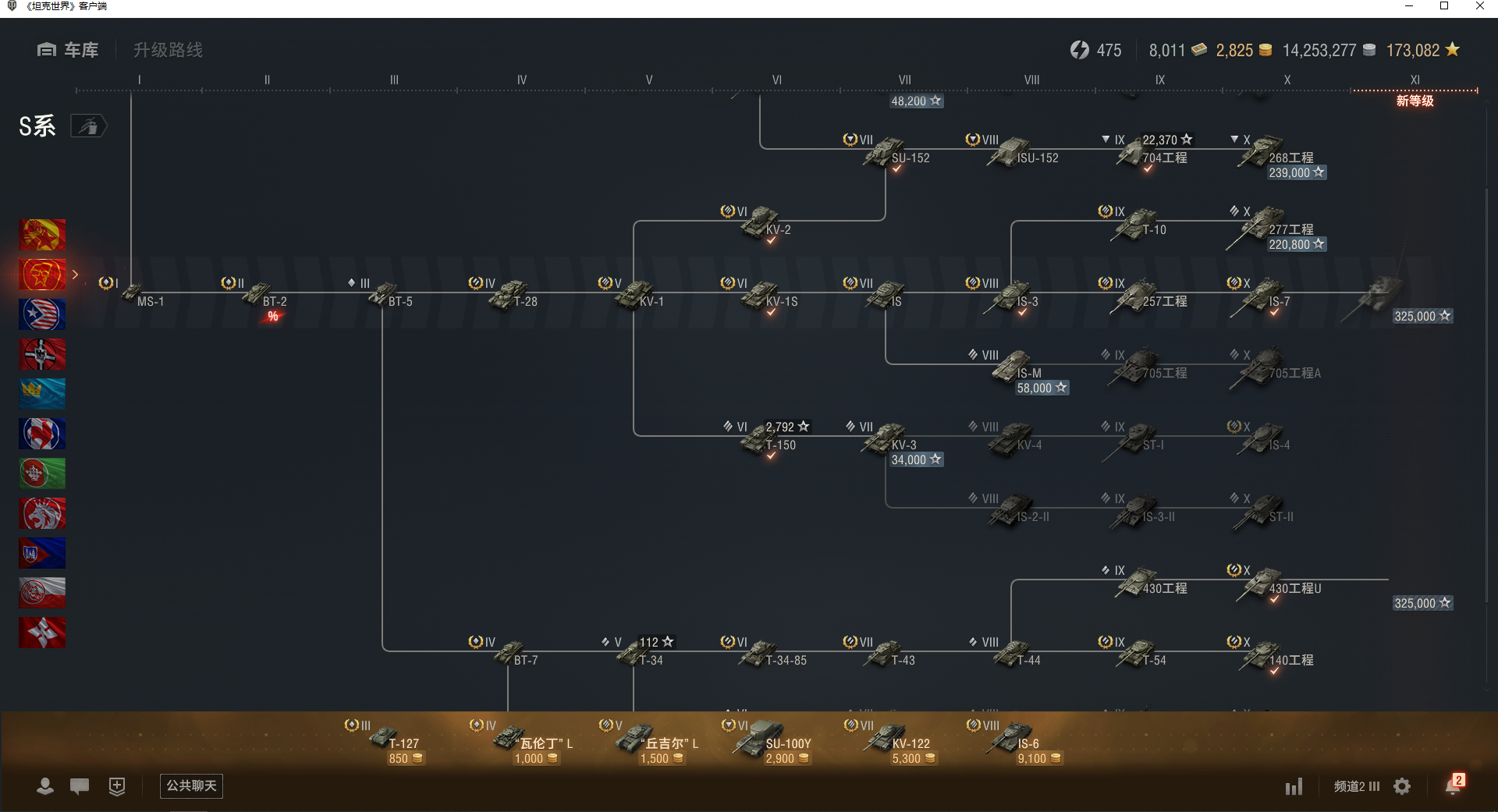Open the 车库 garage tab

click(x=68, y=50)
